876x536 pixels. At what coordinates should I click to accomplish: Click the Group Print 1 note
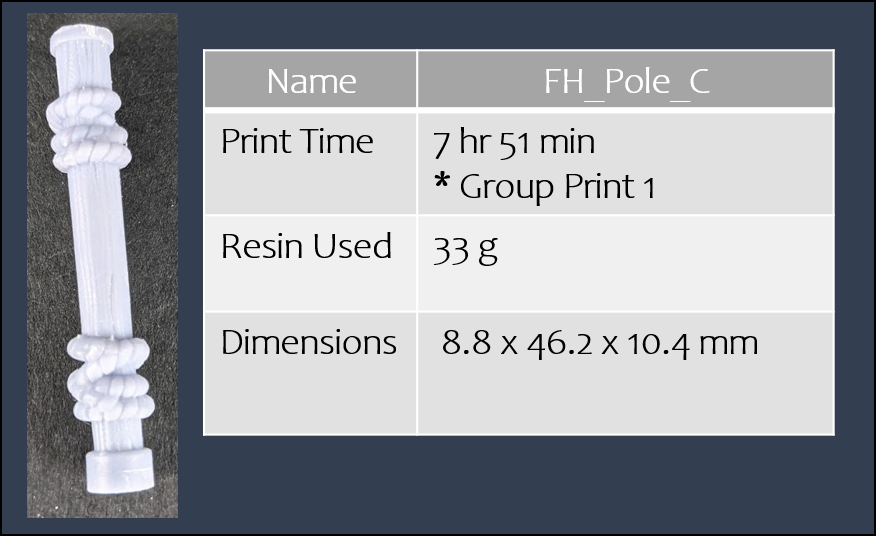pyautogui.click(x=557, y=187)
